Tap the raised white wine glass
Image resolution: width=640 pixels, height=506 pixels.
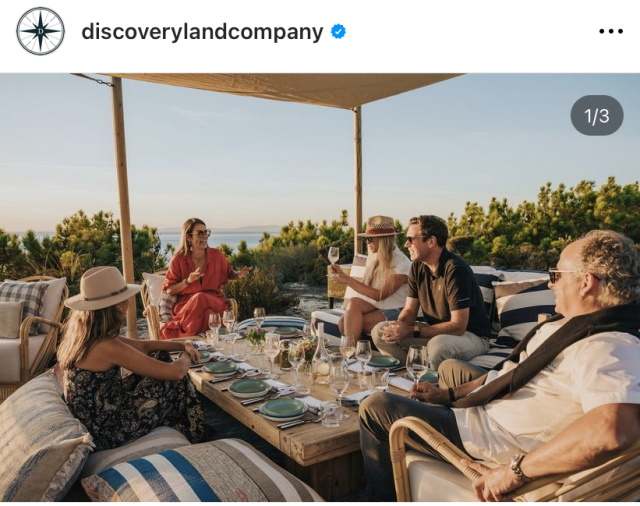tap(333, 256)
